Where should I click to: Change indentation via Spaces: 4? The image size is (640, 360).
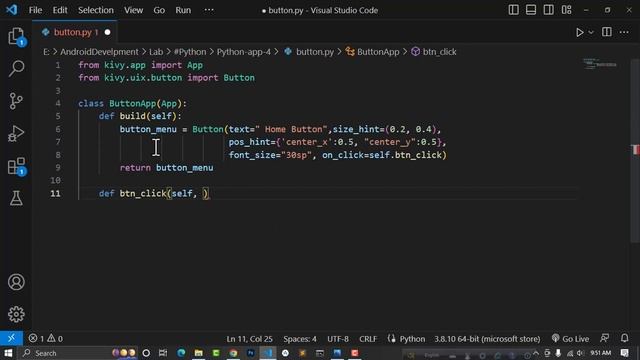[300, 339]
